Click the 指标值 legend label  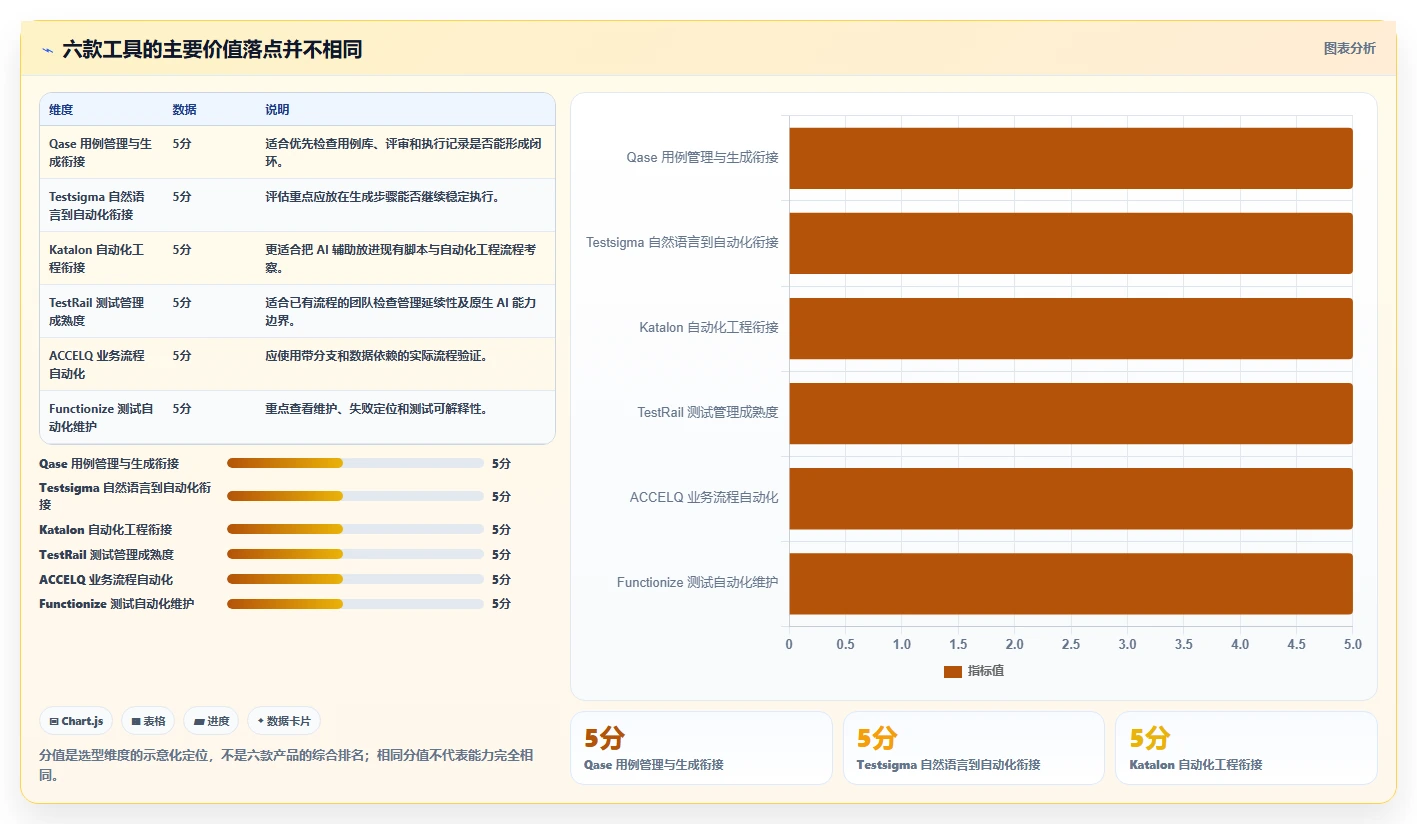pos(985,671)
